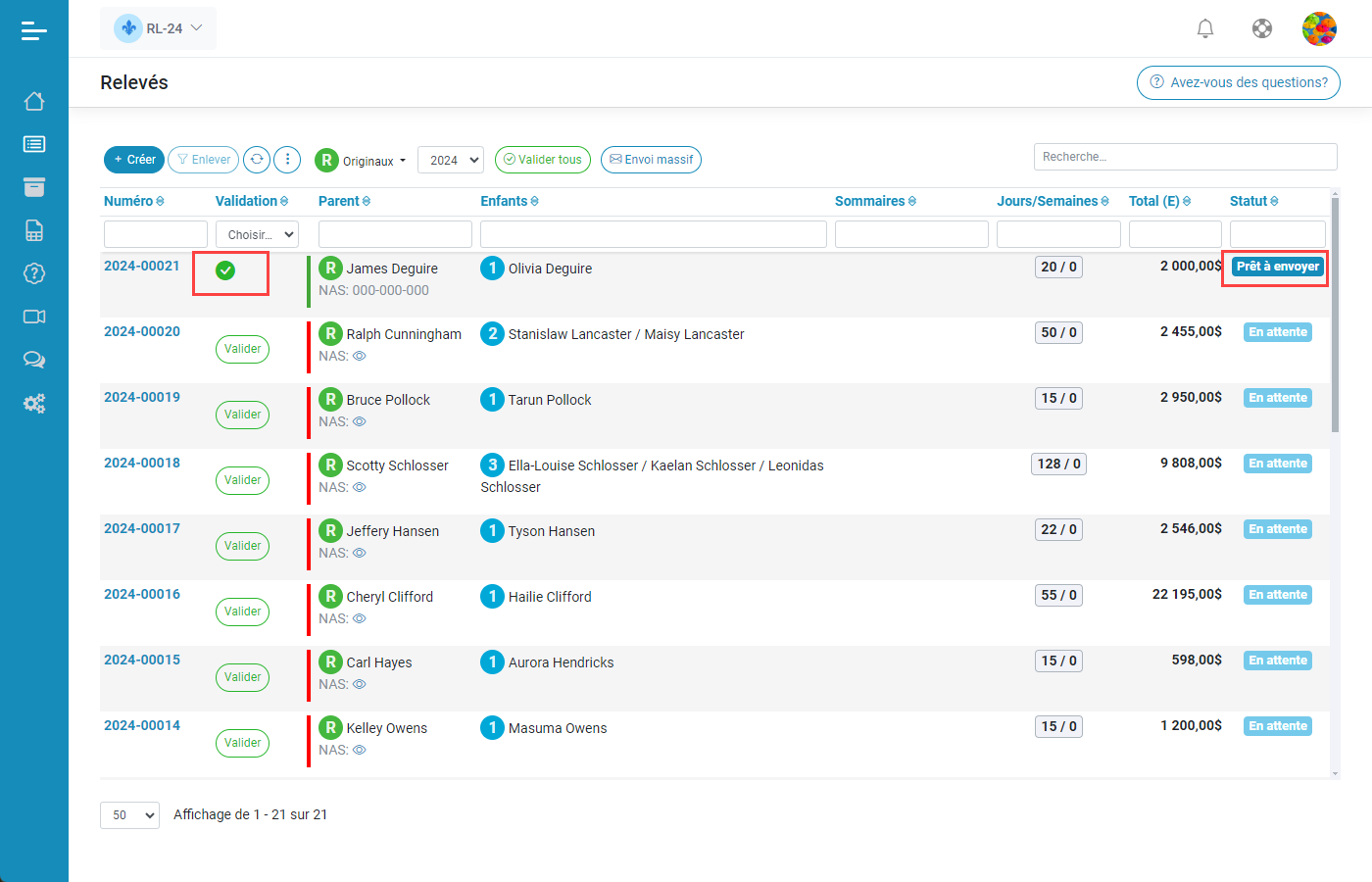Open record link 2024-00019
This screenshot has height=882, width=1372.
pyautogui.click(x=142, y=397)
